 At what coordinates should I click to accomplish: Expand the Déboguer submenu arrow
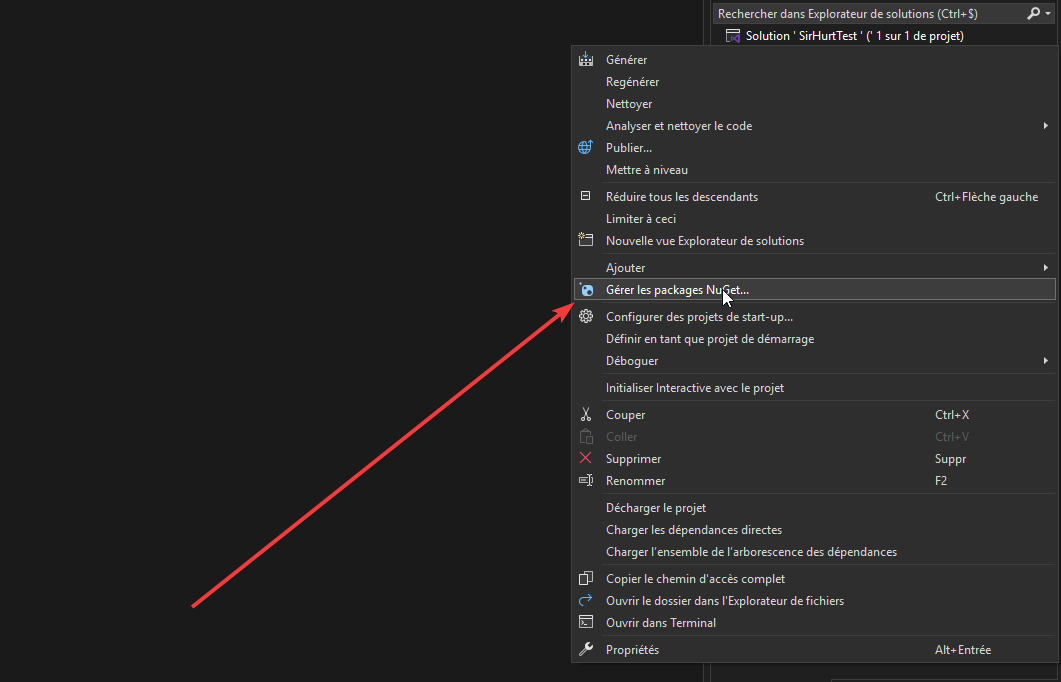[x=1045, y=361]
